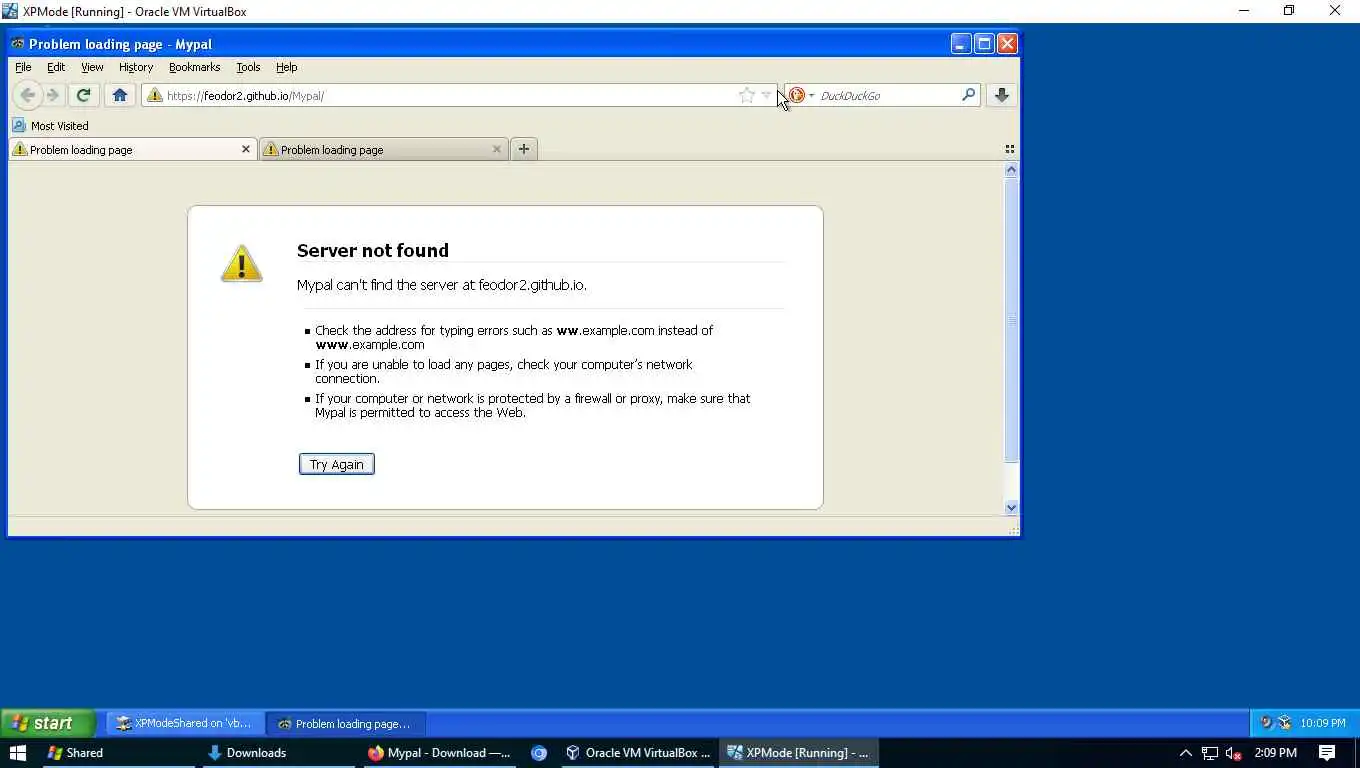Open the History menu
Viewport: 1360px width, 768px height.
(x=136, y=67)
